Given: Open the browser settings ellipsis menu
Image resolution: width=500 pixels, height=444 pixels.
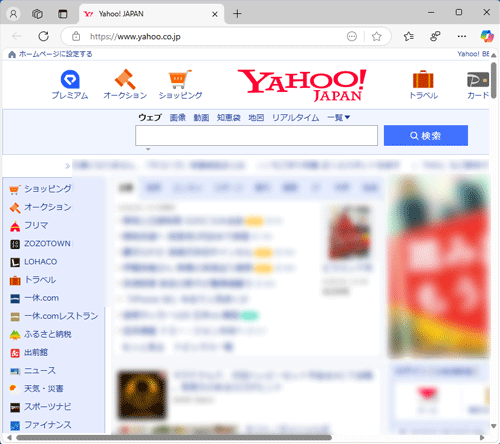Looking at the screenshot, I should [x=462, y=36].
